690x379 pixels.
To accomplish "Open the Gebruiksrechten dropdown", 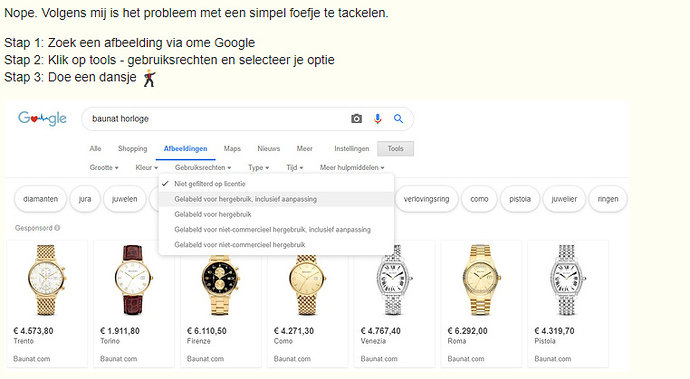I will point(203,168).
